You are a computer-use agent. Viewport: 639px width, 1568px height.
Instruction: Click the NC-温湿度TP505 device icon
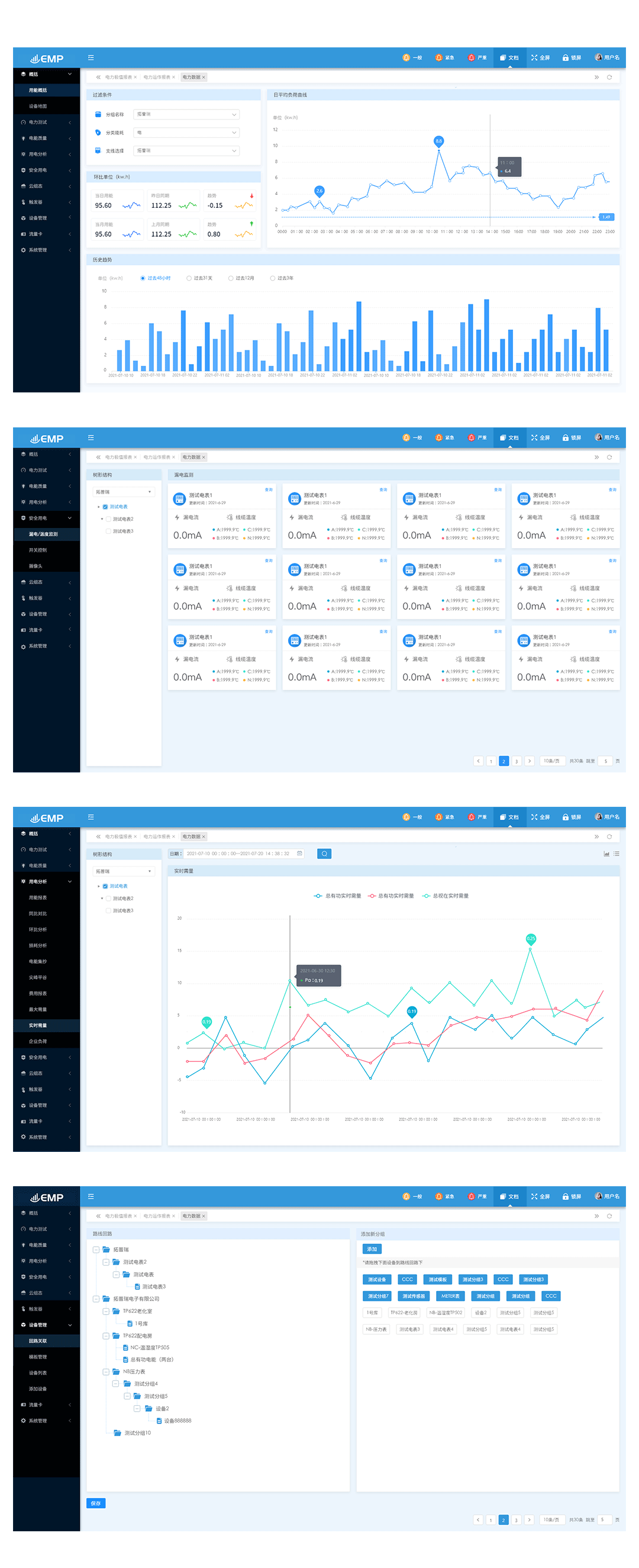[125, 1348]
